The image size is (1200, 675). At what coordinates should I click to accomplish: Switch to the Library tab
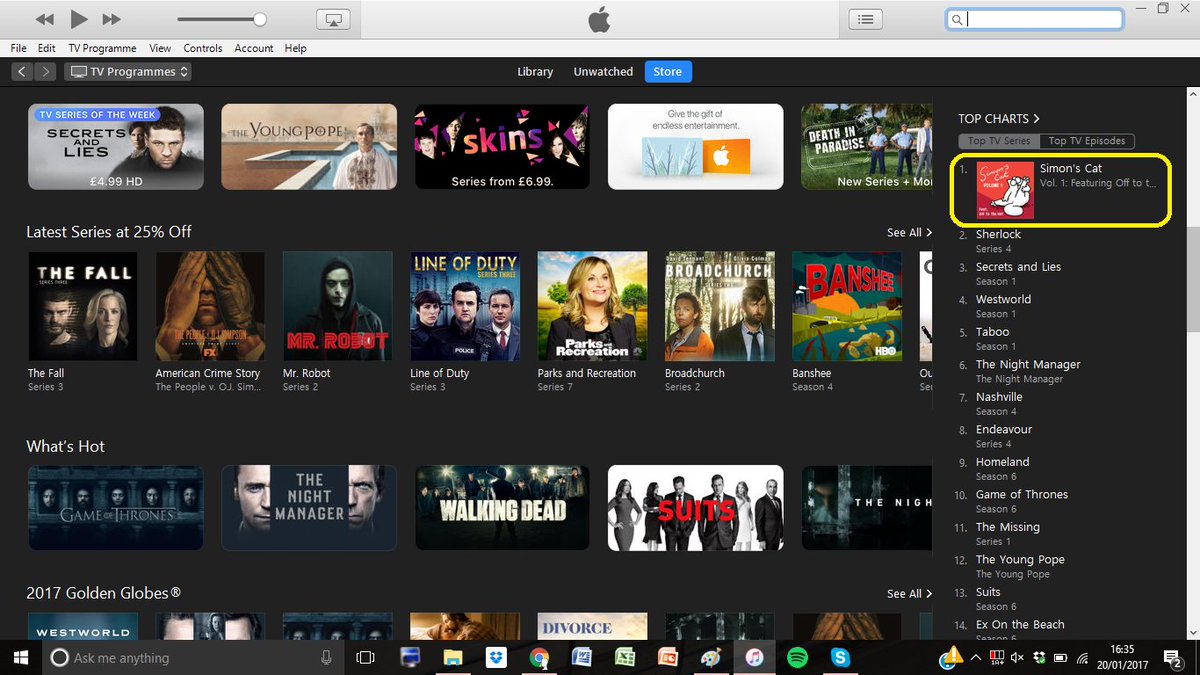tap(535, 72)
